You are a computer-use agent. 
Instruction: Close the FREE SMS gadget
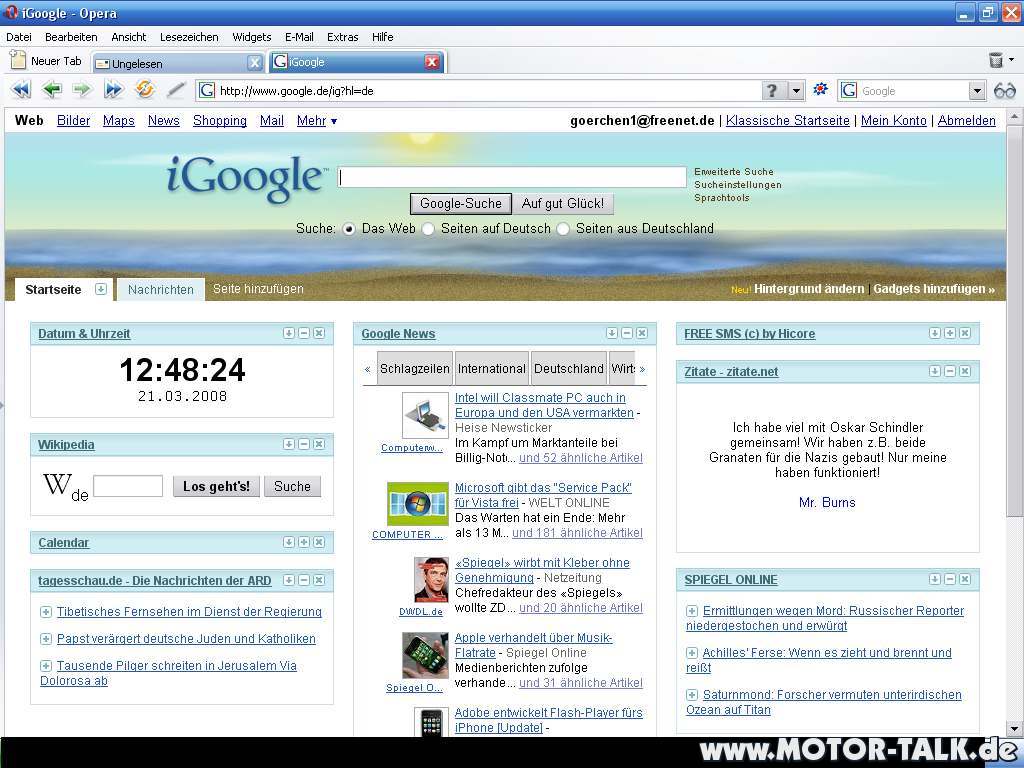point(965,333)
